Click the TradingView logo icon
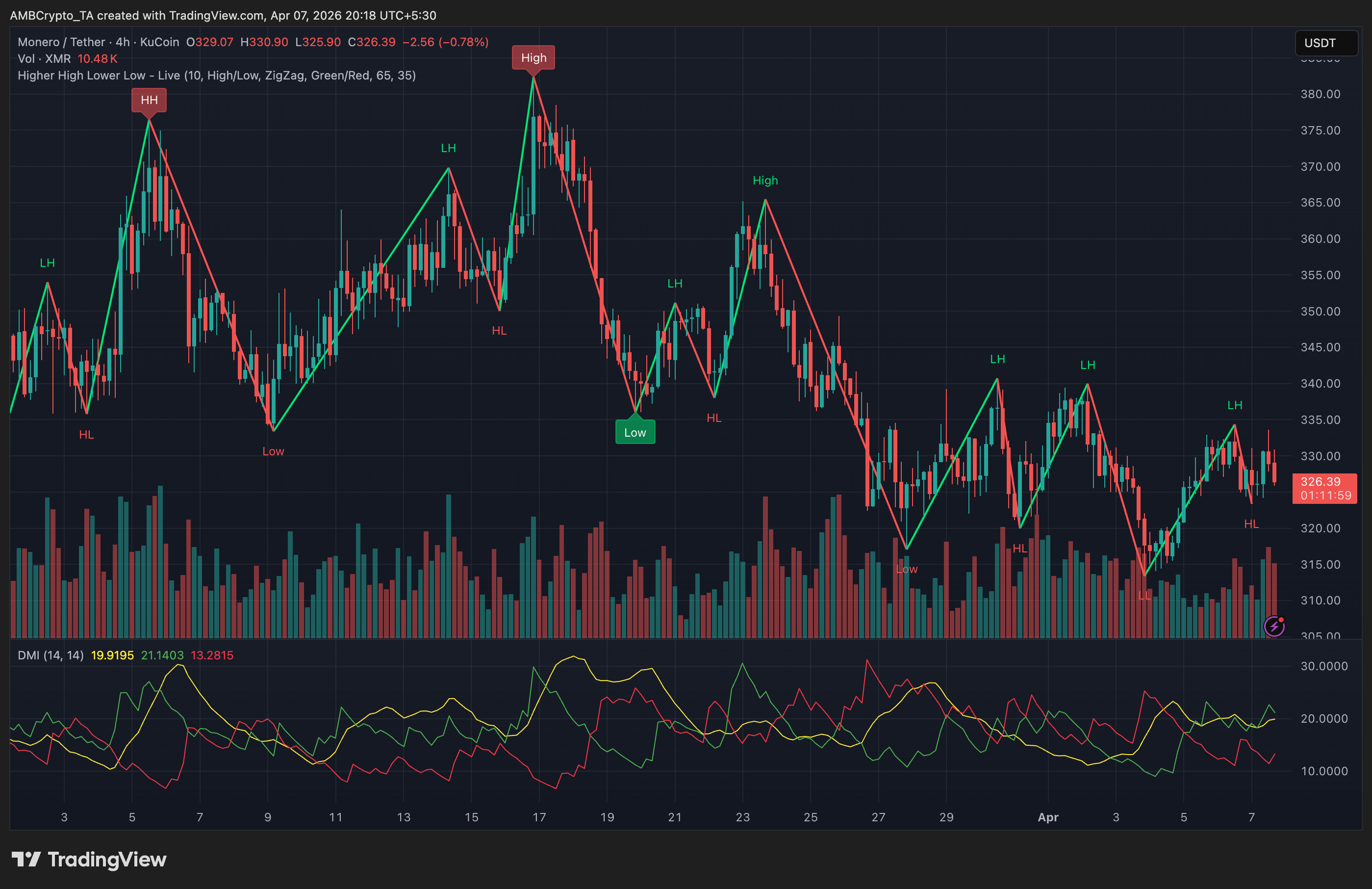This screenshot has width=1372, height=889. coord(26,859)
